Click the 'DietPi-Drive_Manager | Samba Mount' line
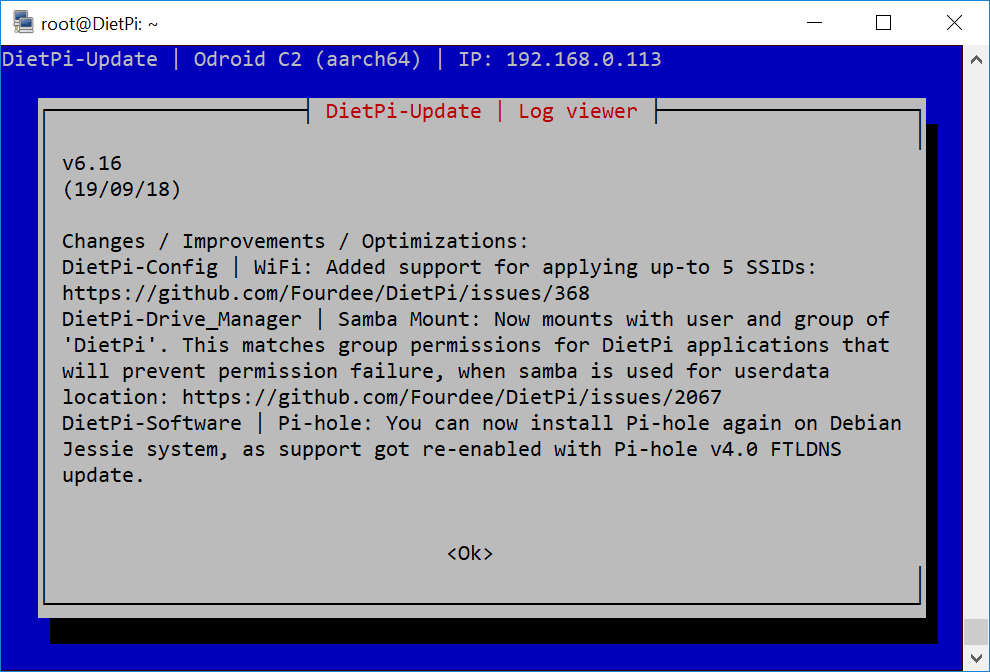This screenshot has width=990, height=672. (x=476, y=319)
